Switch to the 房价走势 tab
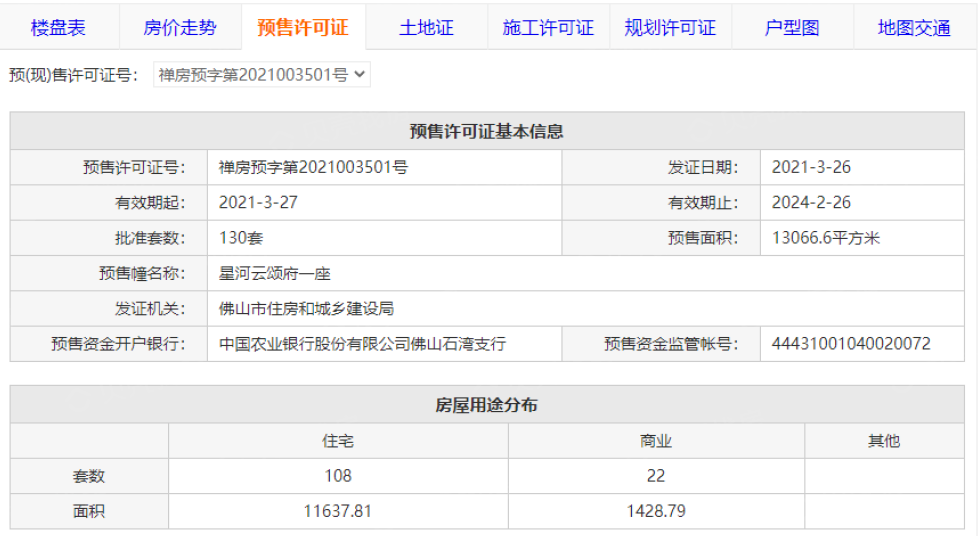978x536 pixels. [180, 28]
